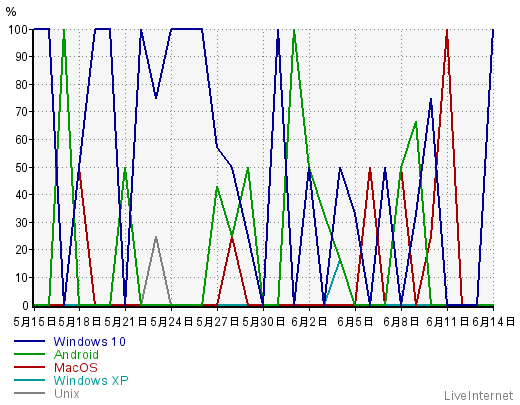Click the 20 y-axis value
The image size is (520, 405).
point(21,250)
